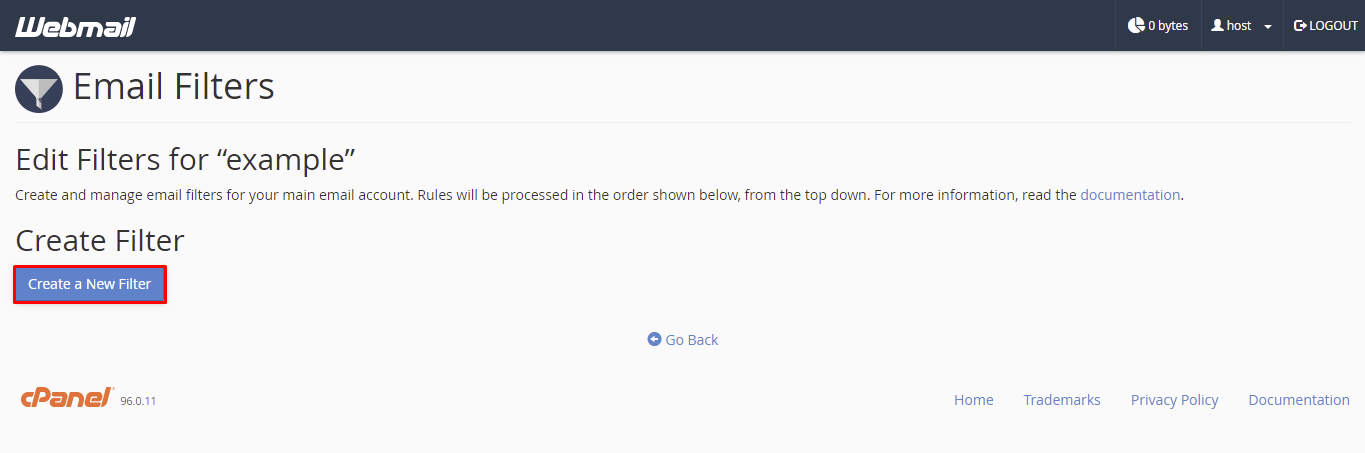Expand the host account dropdown arrow

(1268, 27)
